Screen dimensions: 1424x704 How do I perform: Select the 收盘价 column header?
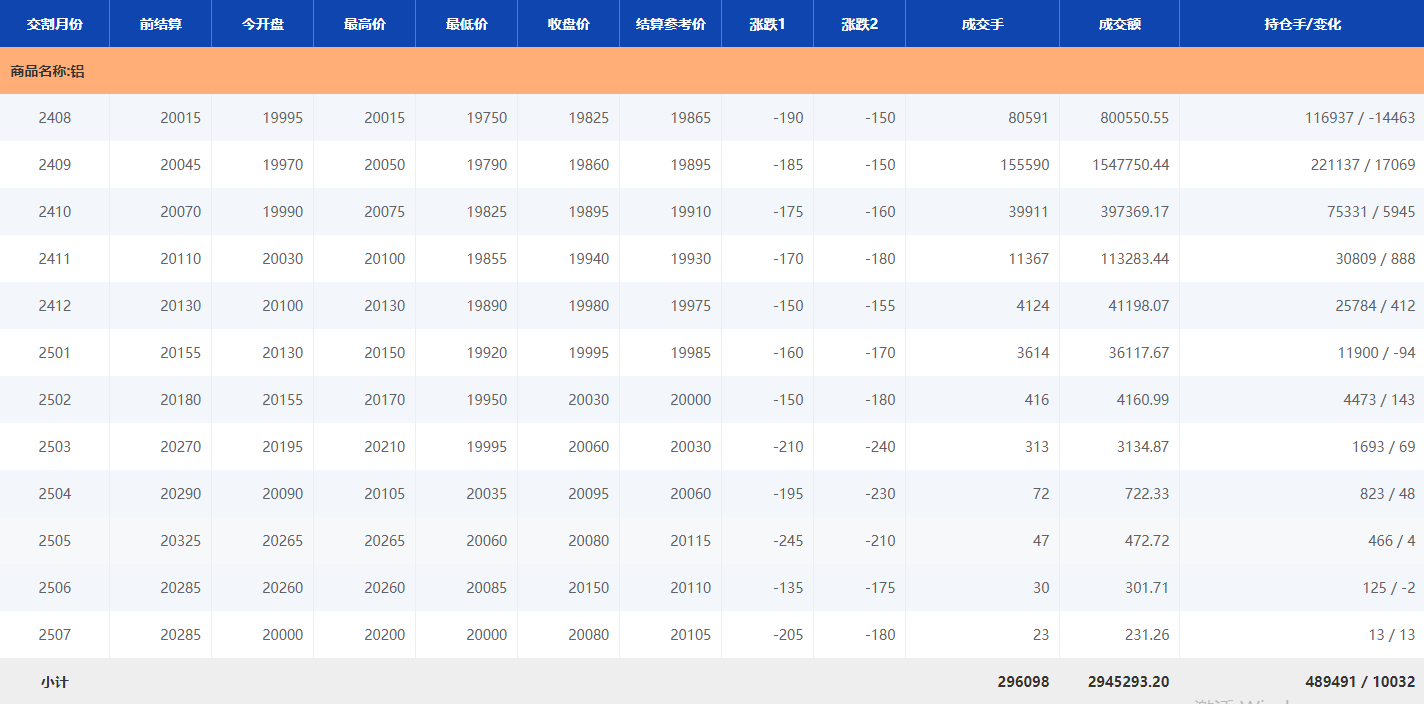[x=569, y=24]
